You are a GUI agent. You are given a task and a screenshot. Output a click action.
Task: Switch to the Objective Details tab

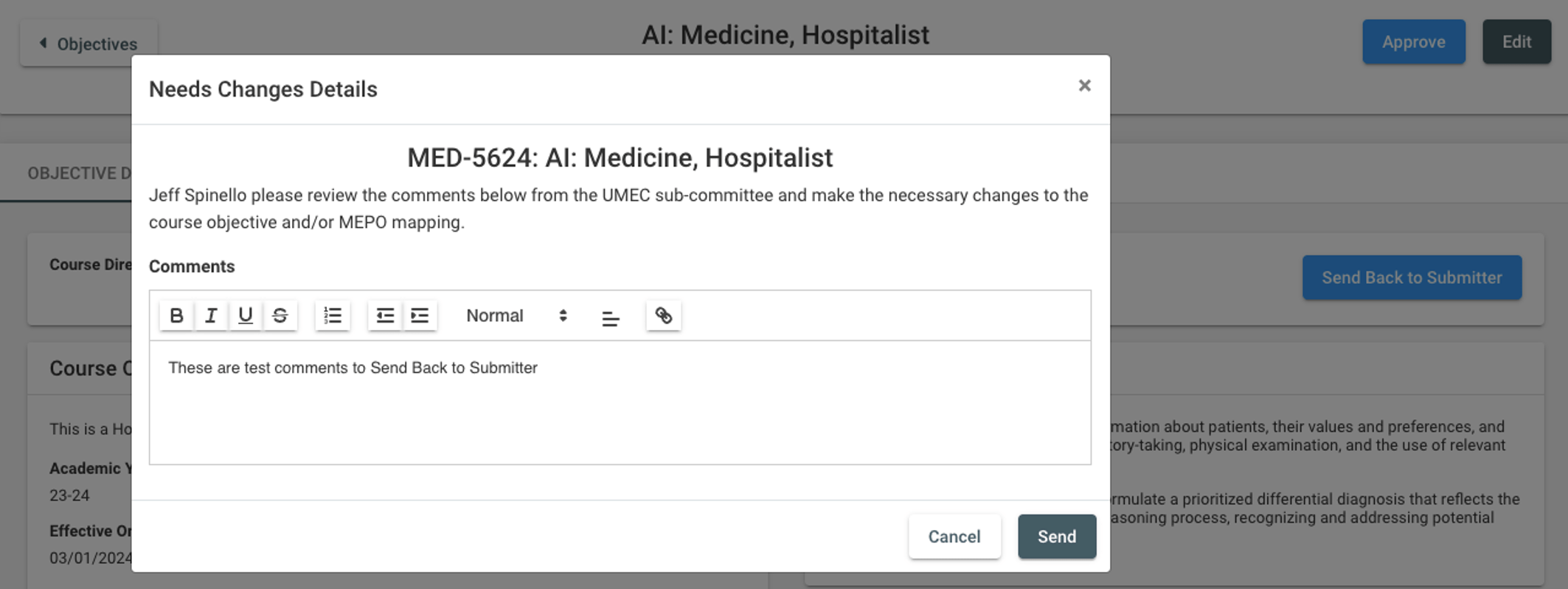pos(79,173)
